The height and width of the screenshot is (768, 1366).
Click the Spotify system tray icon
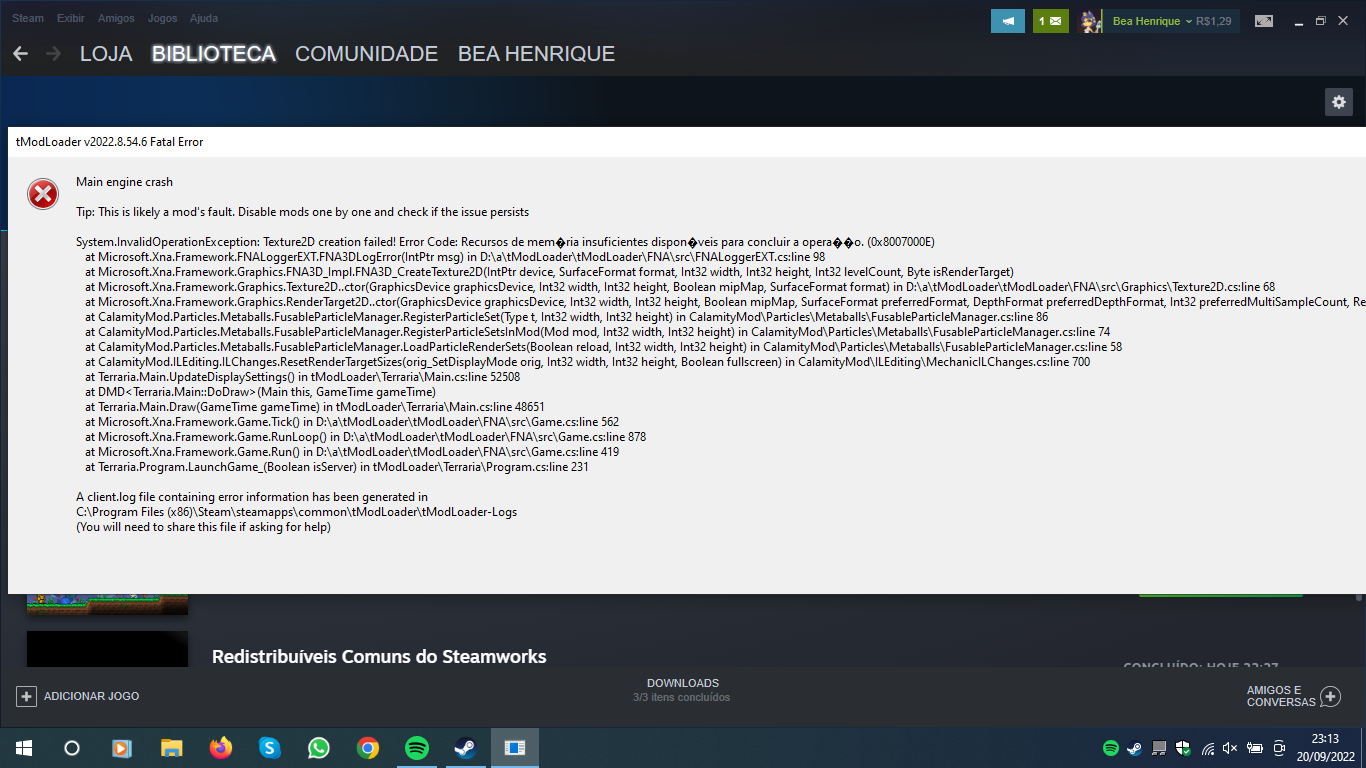(x=1111, y=748)
